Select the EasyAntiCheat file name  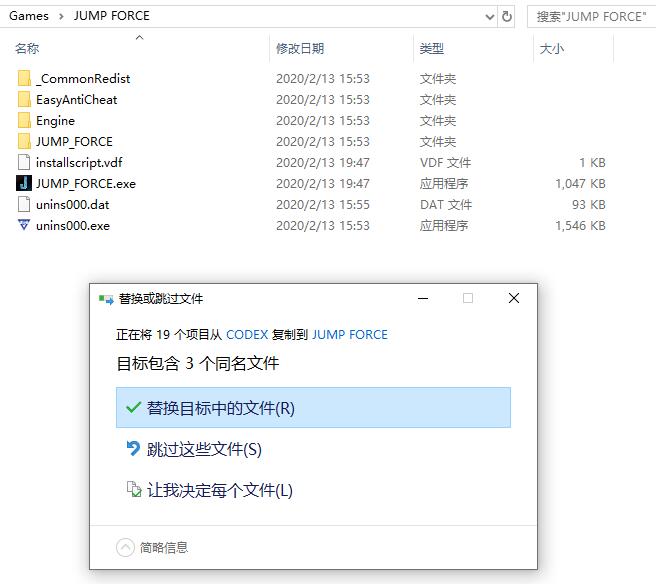(77, 100)
